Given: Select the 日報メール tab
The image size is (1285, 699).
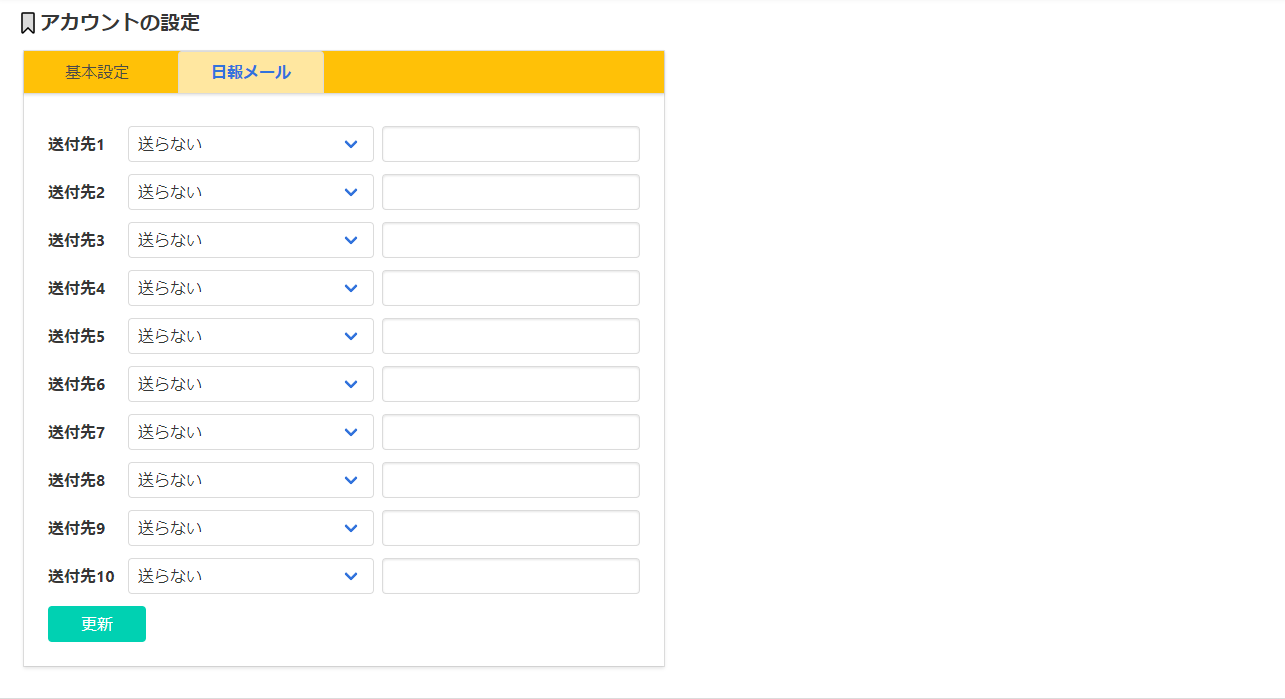Looking at the screenshot, I should pos(251,72).
